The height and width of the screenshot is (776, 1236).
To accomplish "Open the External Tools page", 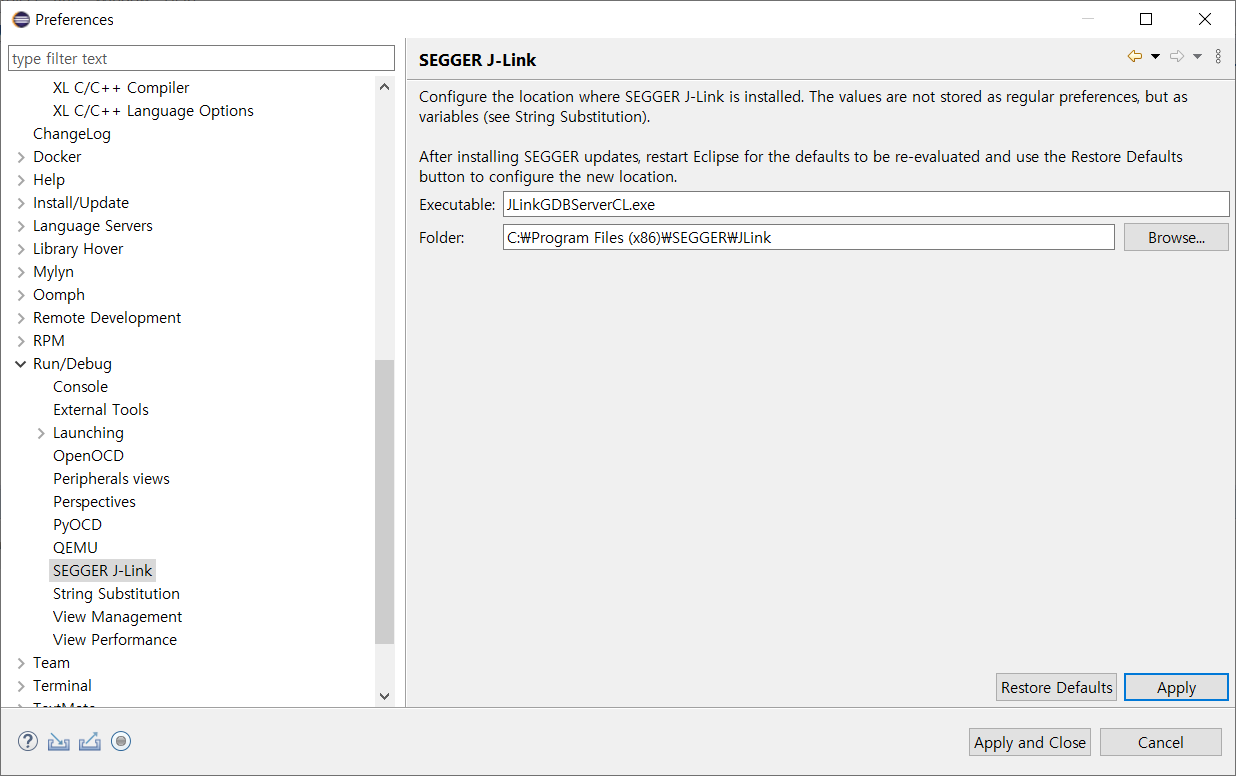I will pyautogui.click(x=101, y=410).
